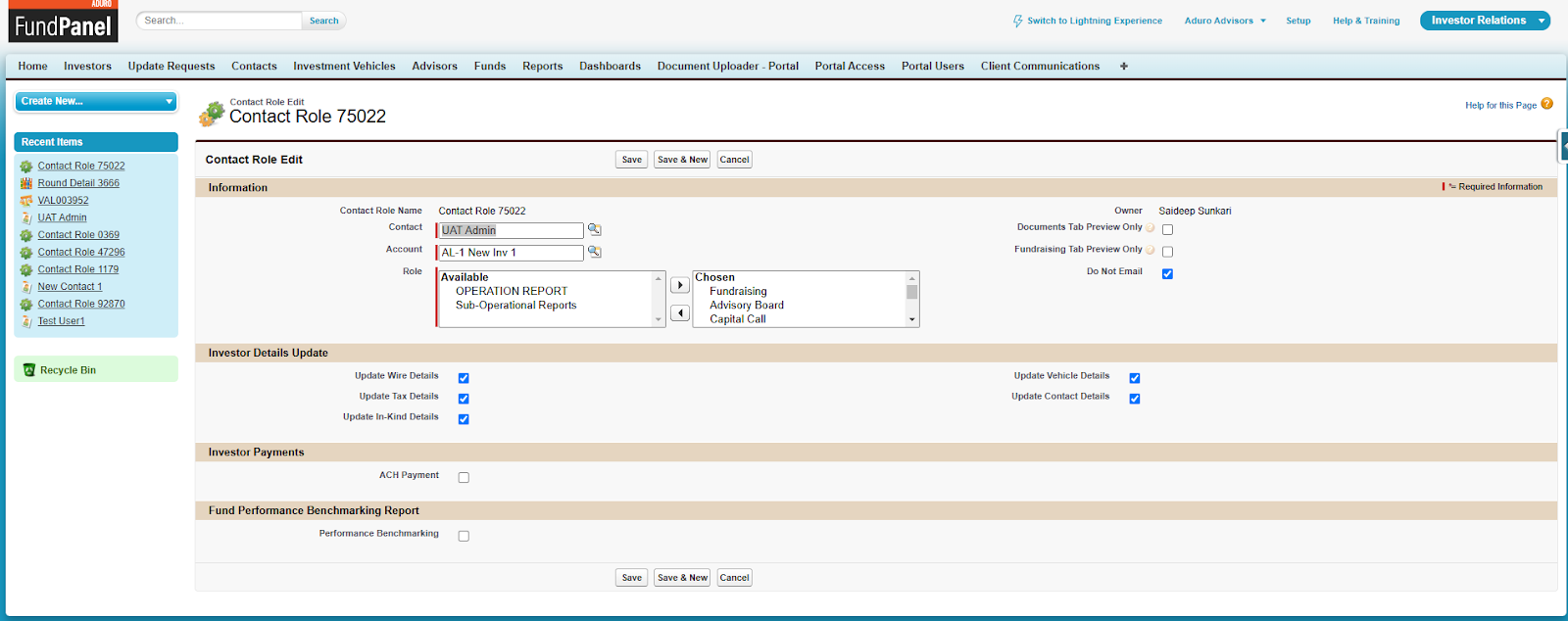Click the icon beside Contact Role 75022 recent item
Image resolution: width=1568 pixels, height=621 pixels.
tap(26, 167)
